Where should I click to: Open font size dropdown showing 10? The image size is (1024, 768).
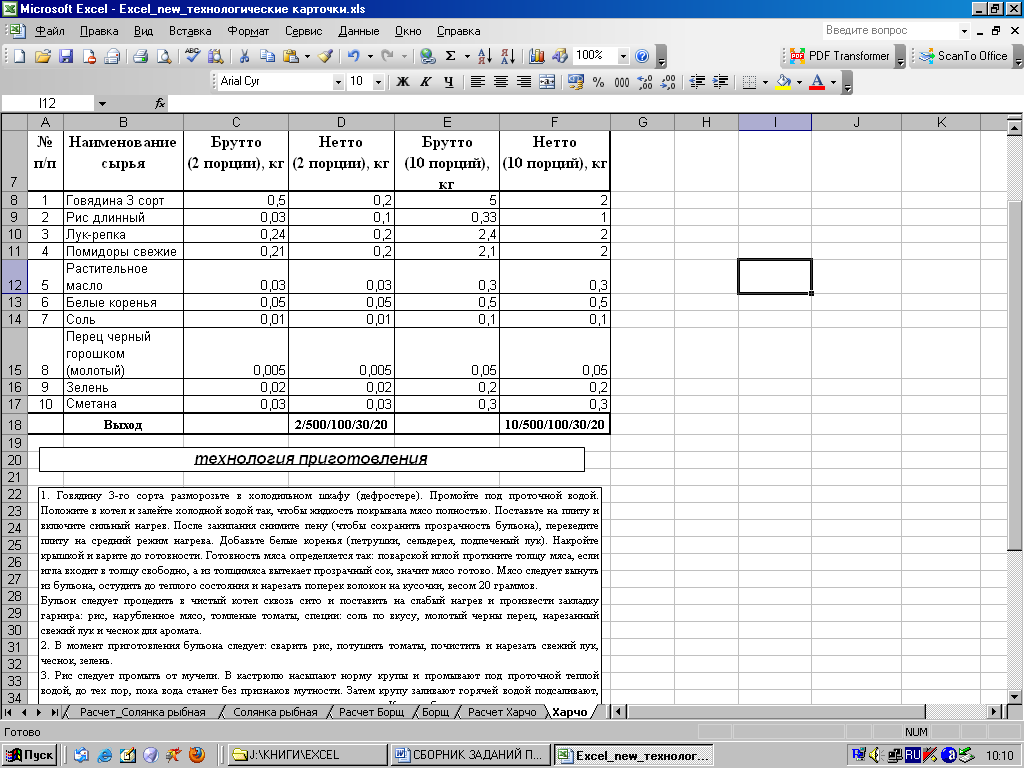point(378,82)
